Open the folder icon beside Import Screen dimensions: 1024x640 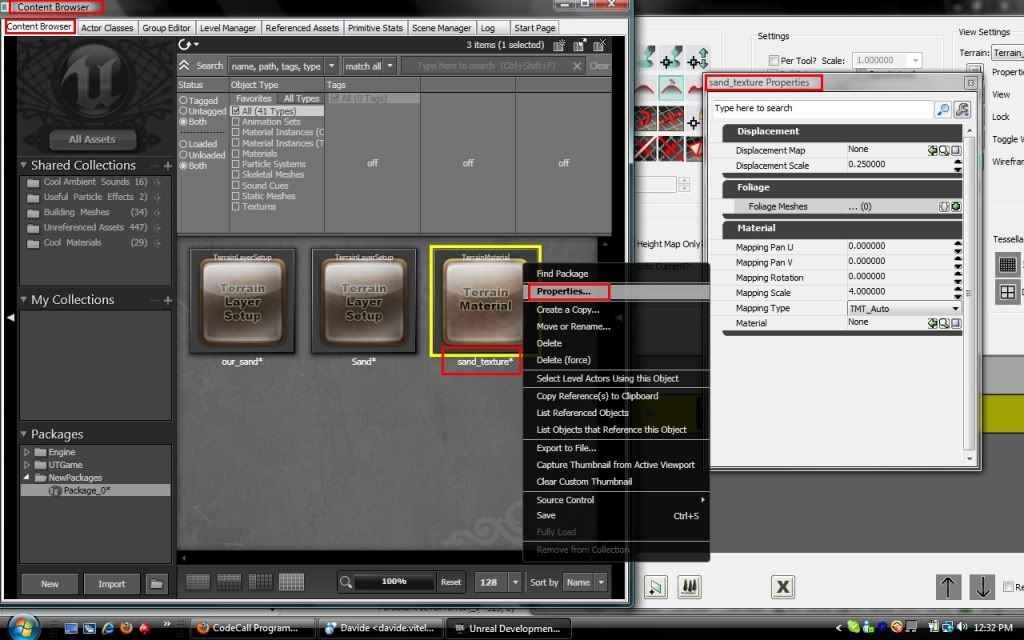click(157, 583)
